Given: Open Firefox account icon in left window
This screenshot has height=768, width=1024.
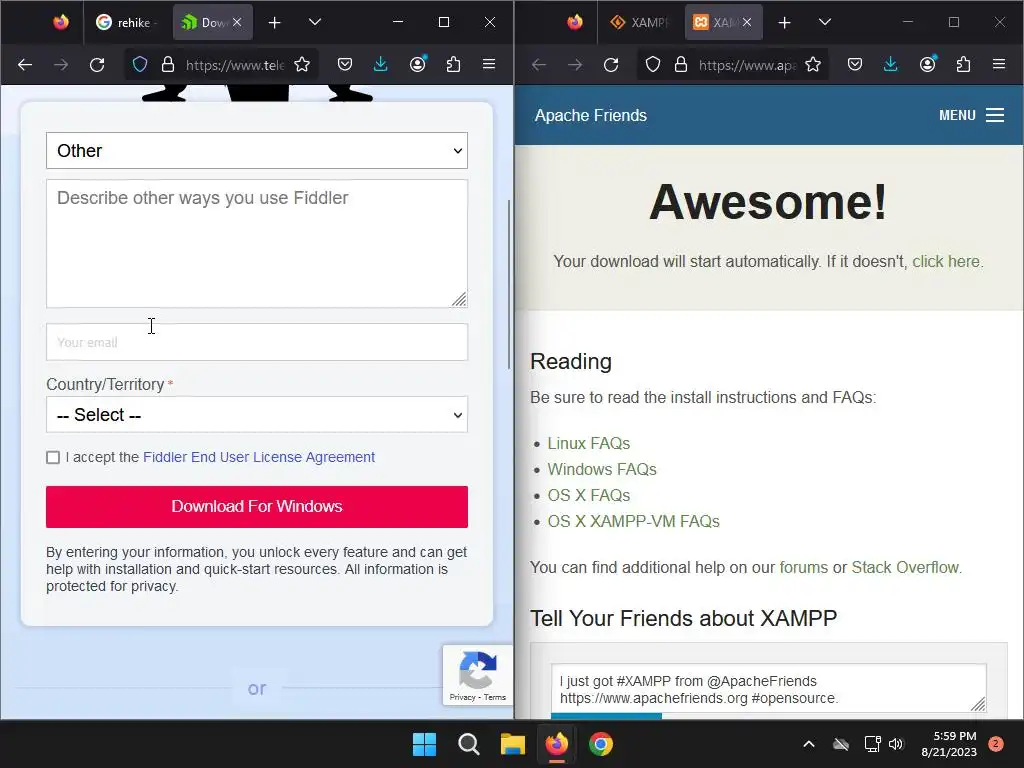Looking at the screenshot, I should tap(417, 65).
